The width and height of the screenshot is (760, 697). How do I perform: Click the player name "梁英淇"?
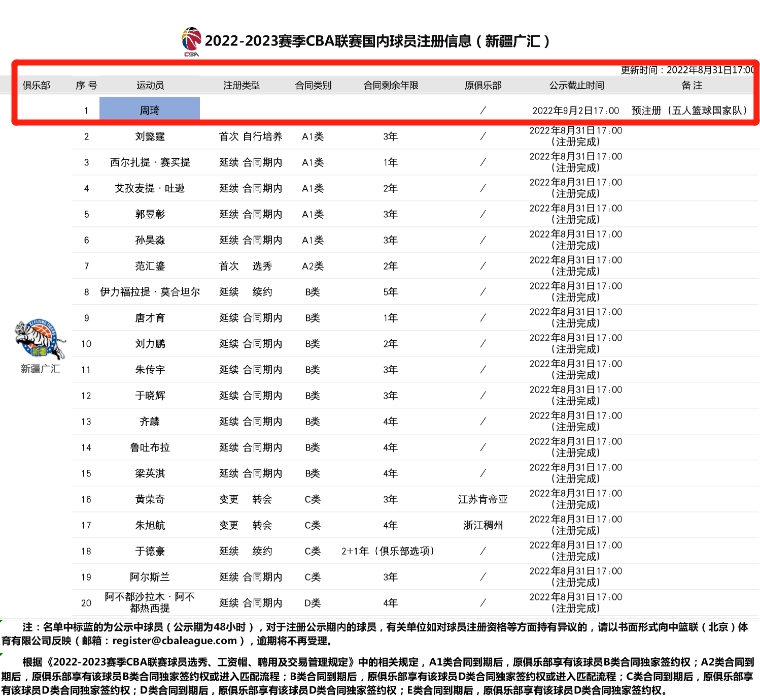click(x=150, y=474)
